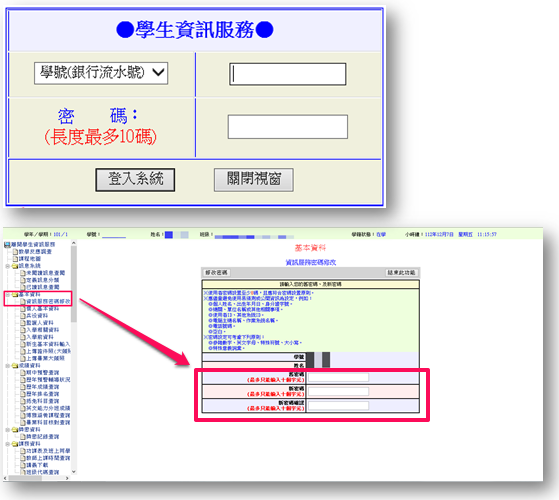This screenshot has height=500, width=559.
Task: Focus the 新密碼確認 input field
Action: click(338, 406)
